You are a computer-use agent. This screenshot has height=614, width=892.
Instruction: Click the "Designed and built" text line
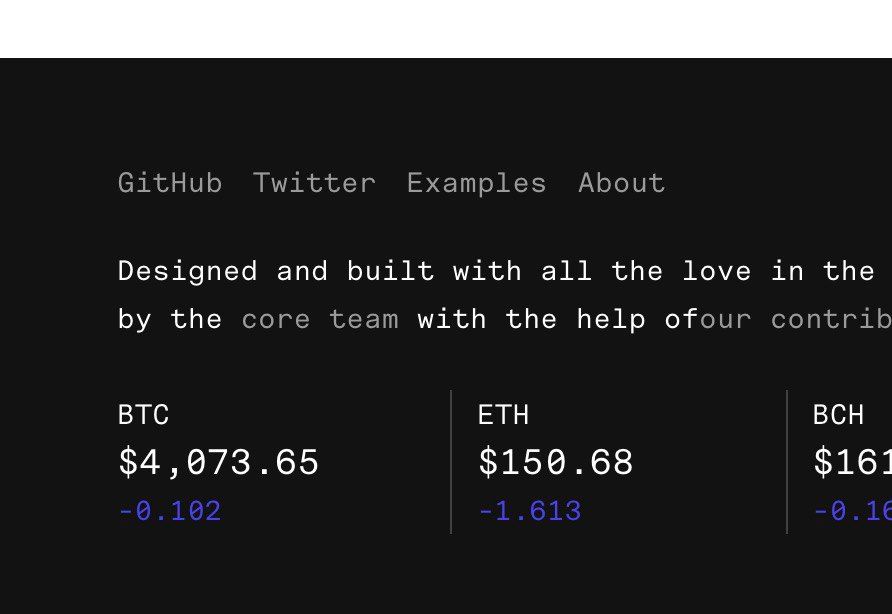505,271
